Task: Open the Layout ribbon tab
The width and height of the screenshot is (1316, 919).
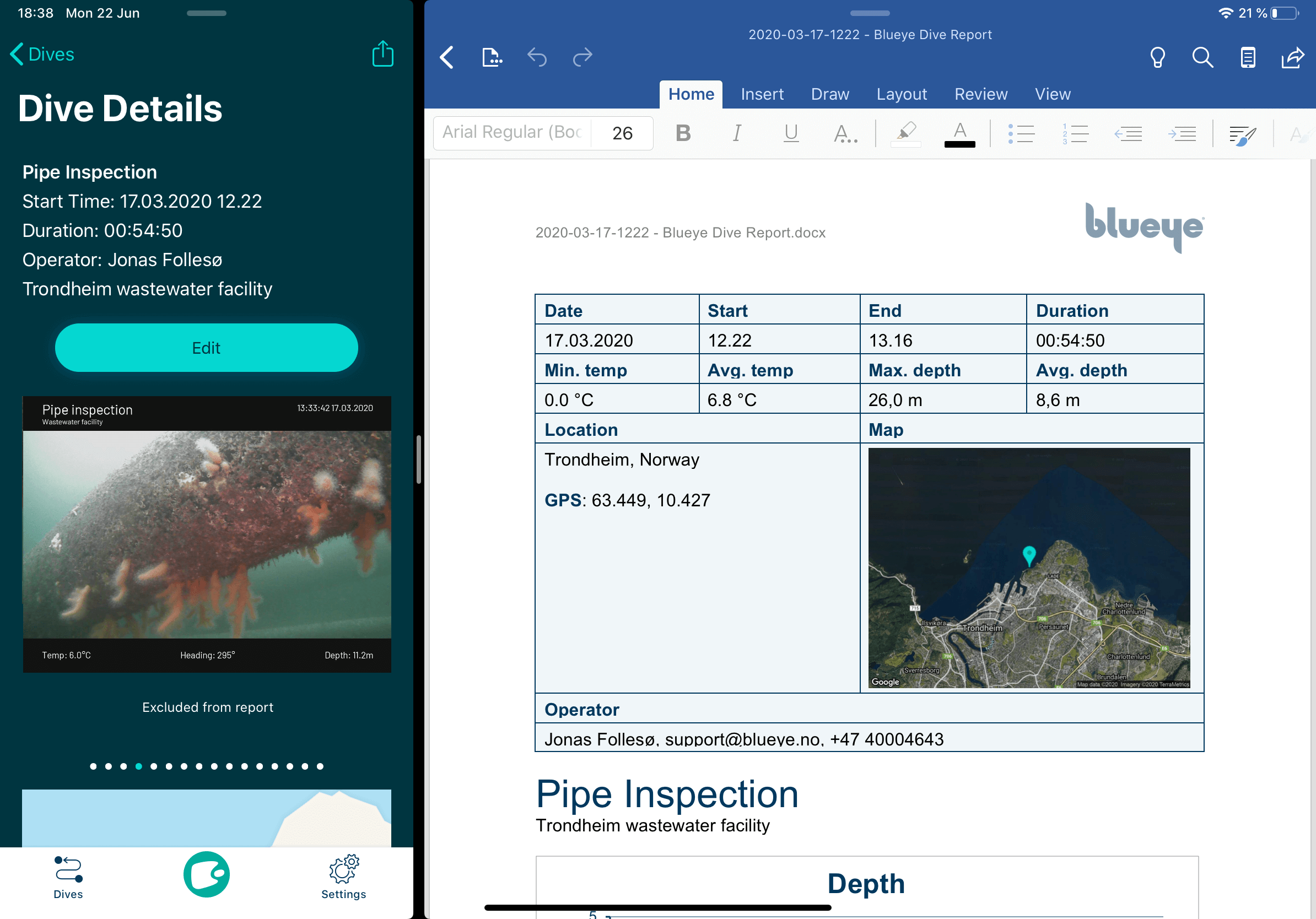Action: 901,94
